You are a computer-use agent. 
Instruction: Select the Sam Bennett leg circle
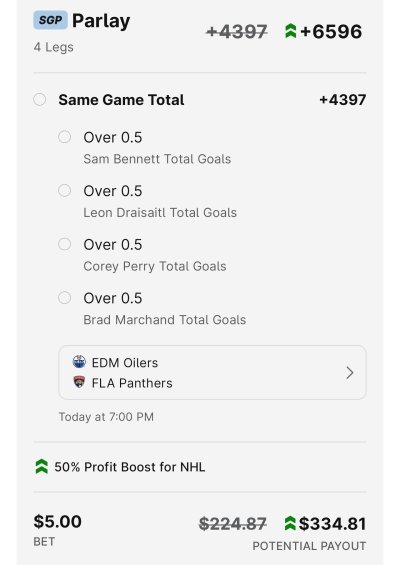click(65, 137)
